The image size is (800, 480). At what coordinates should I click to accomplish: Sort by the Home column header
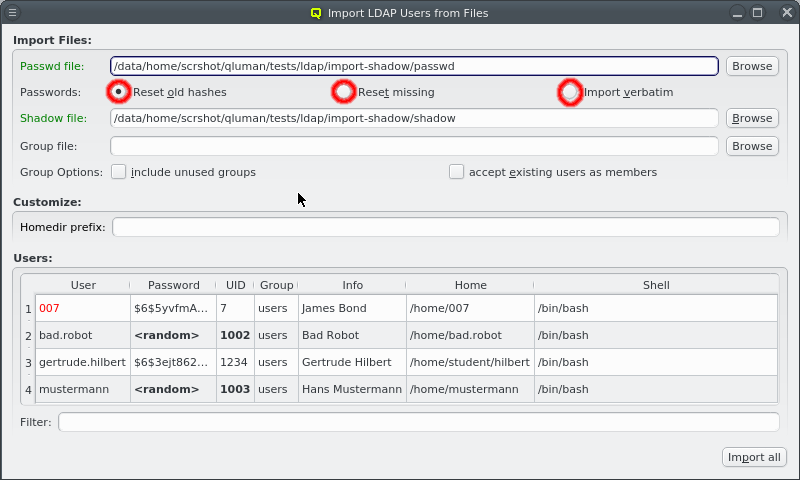click(470, 285)
